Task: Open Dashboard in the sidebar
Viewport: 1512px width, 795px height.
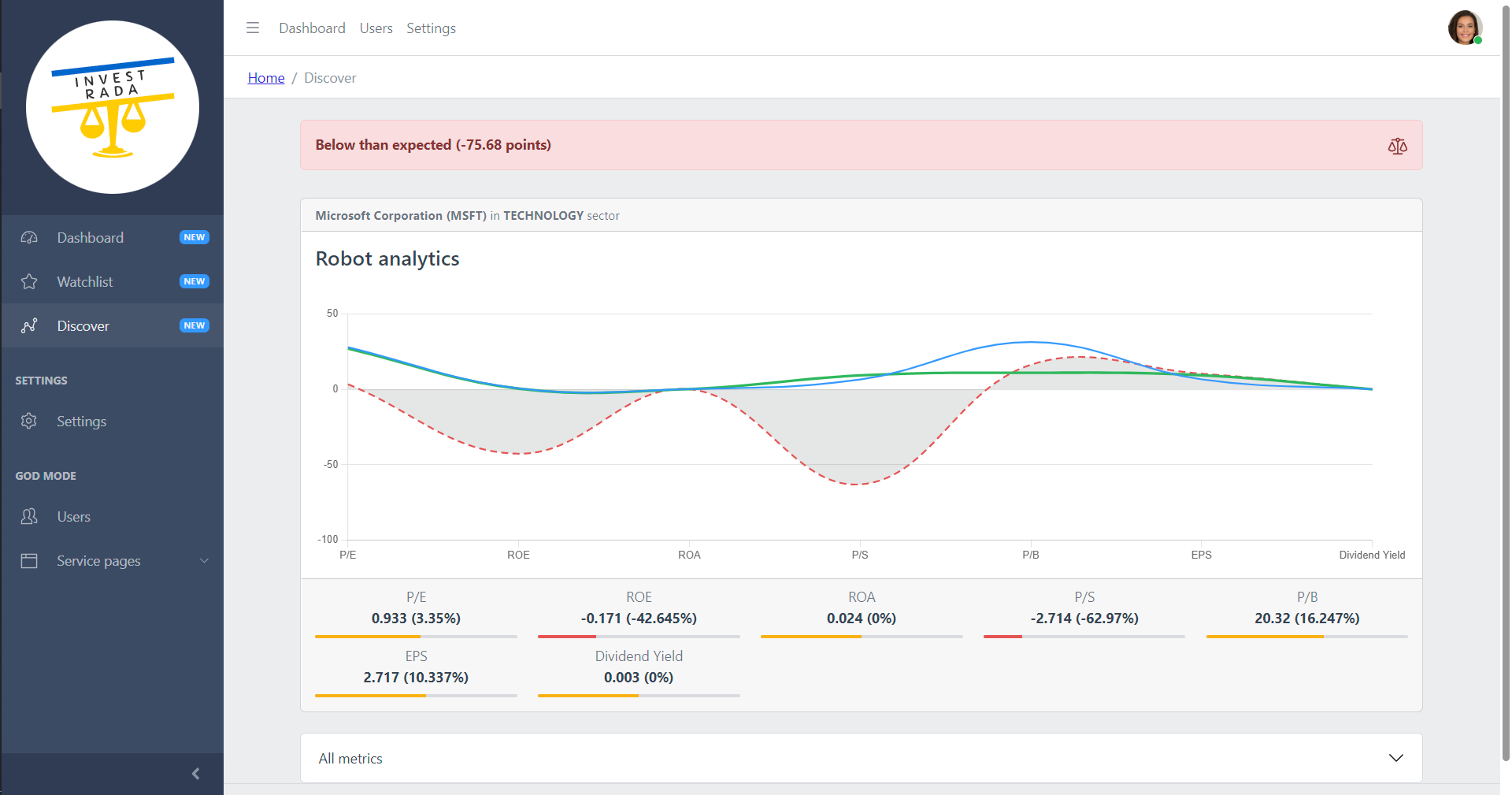Action: pos(113,238)
